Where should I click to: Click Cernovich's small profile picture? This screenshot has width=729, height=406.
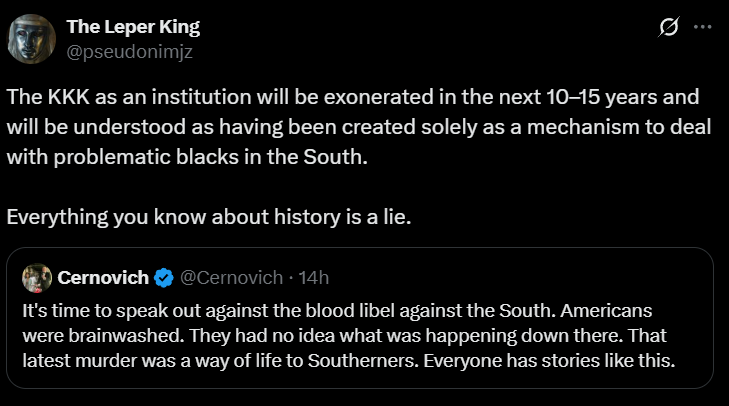pos(37,276)
